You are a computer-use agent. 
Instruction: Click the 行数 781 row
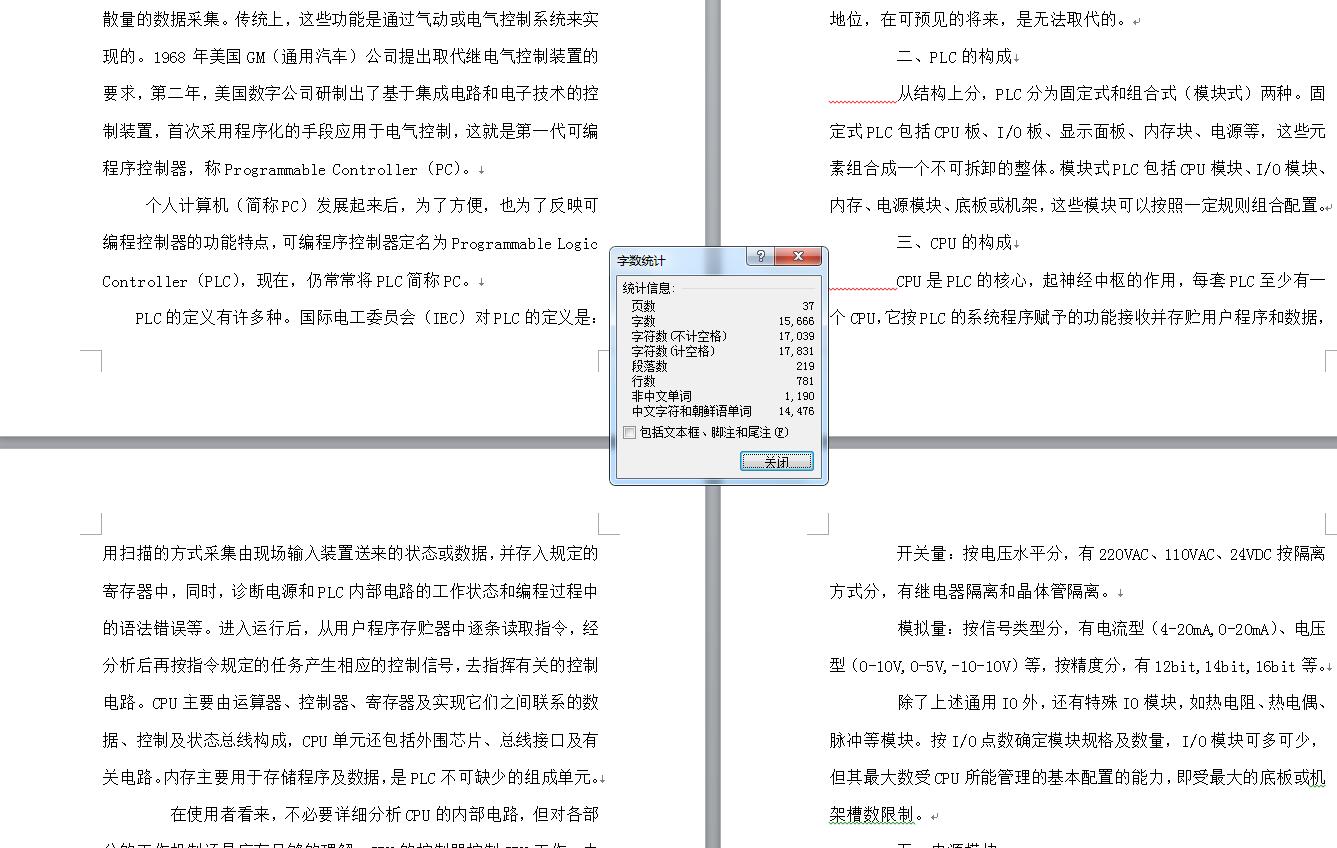pyautogui.click(x=722, y=381)
